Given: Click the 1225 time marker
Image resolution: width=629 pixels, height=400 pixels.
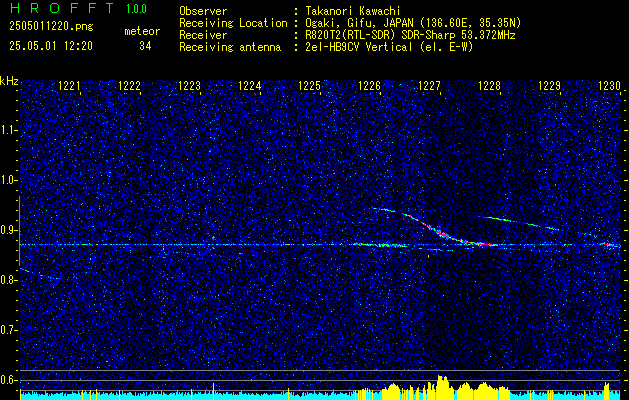Looking at the screenshot, I should click(310, 86).
